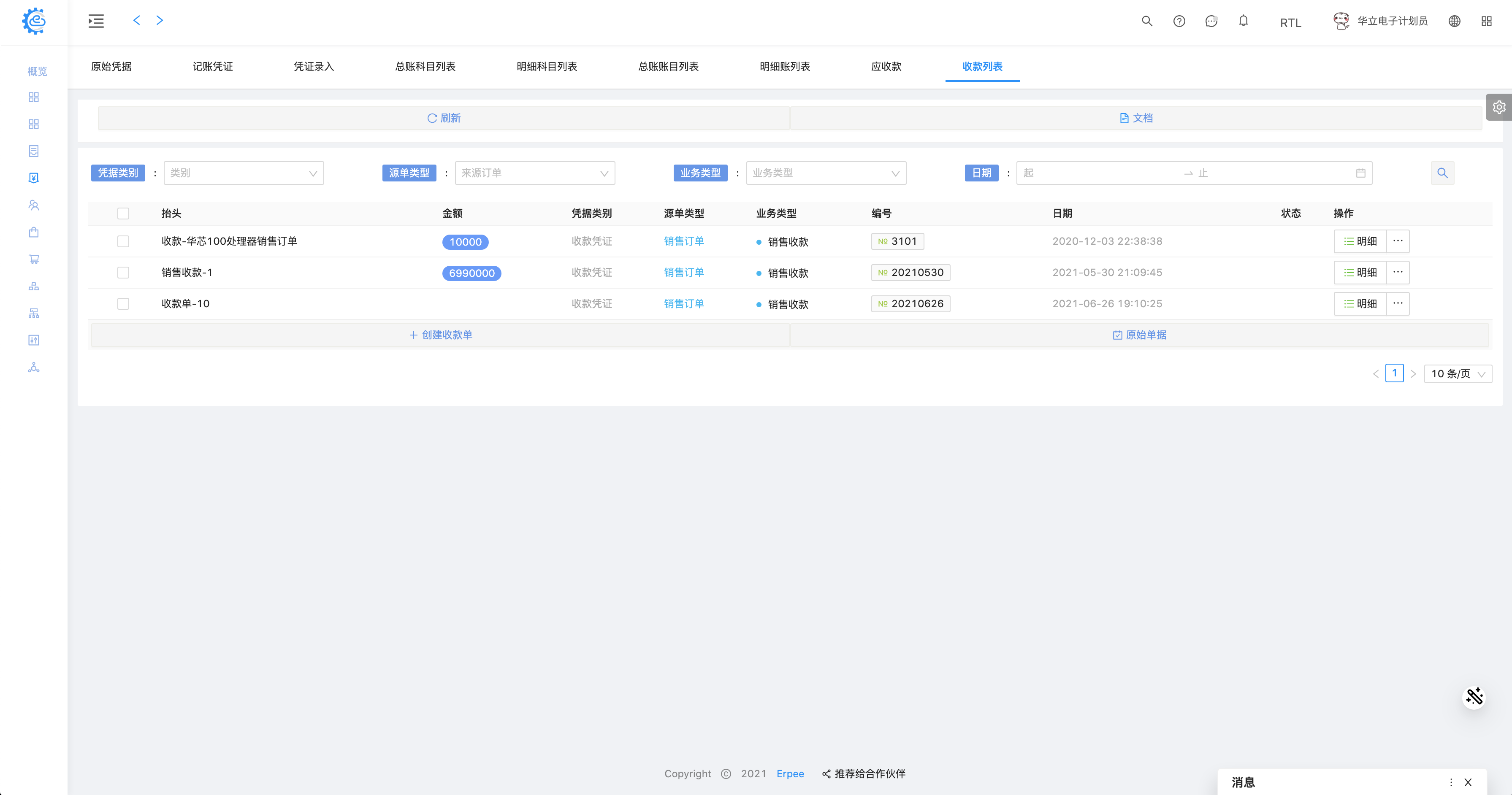
Task: Click the header search magnifier icon
Action: (1146, 21)
